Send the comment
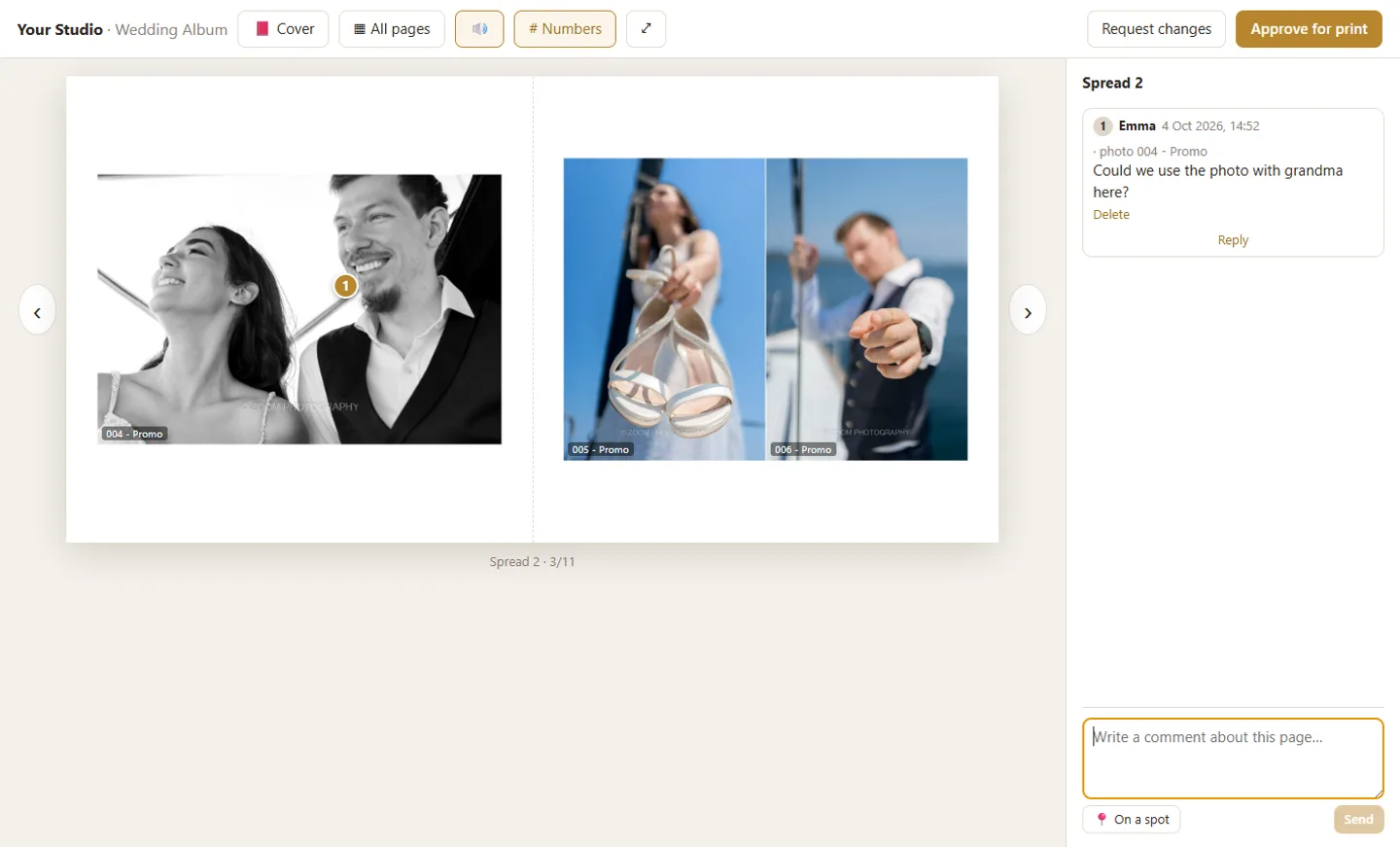Image resolution: width=1400 pixels, height=847 pixels. tap(1358, 820)
